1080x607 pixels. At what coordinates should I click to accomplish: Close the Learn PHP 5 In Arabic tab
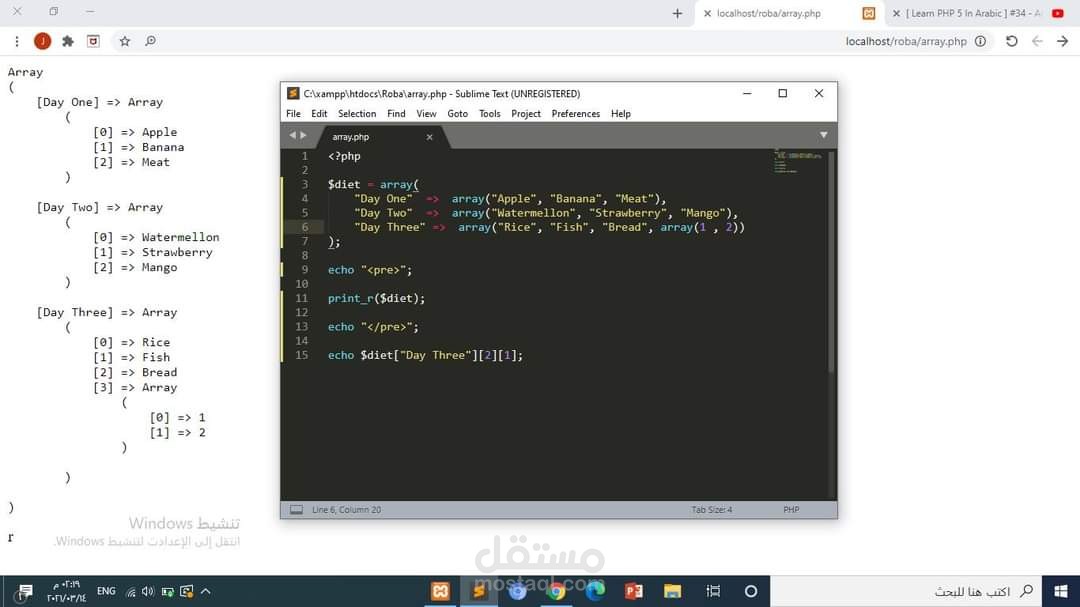tap(896, 13)
